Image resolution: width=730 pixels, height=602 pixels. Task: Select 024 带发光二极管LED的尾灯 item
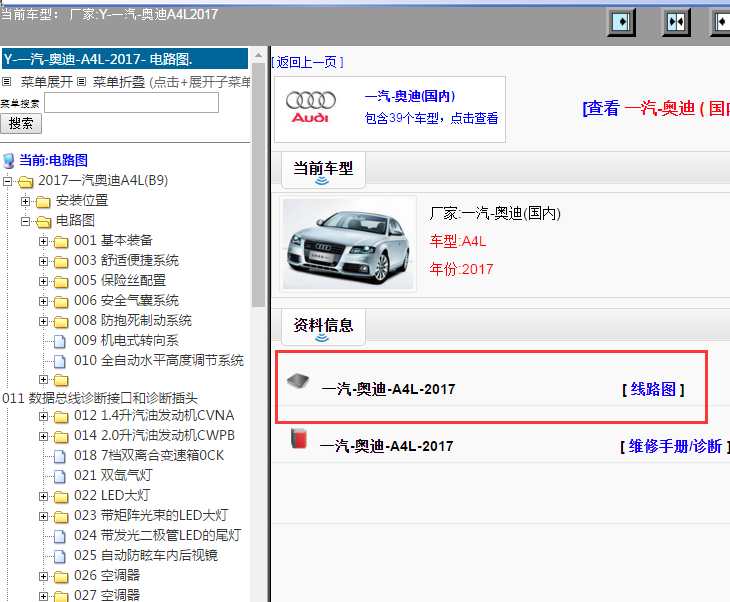point(157,536)
